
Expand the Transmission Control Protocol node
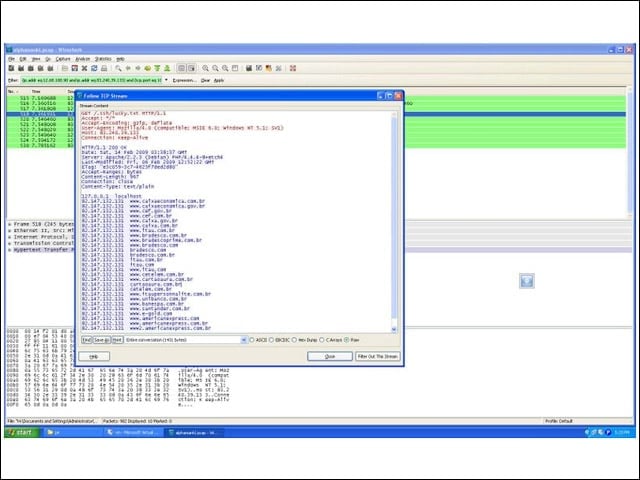point(10,243)
